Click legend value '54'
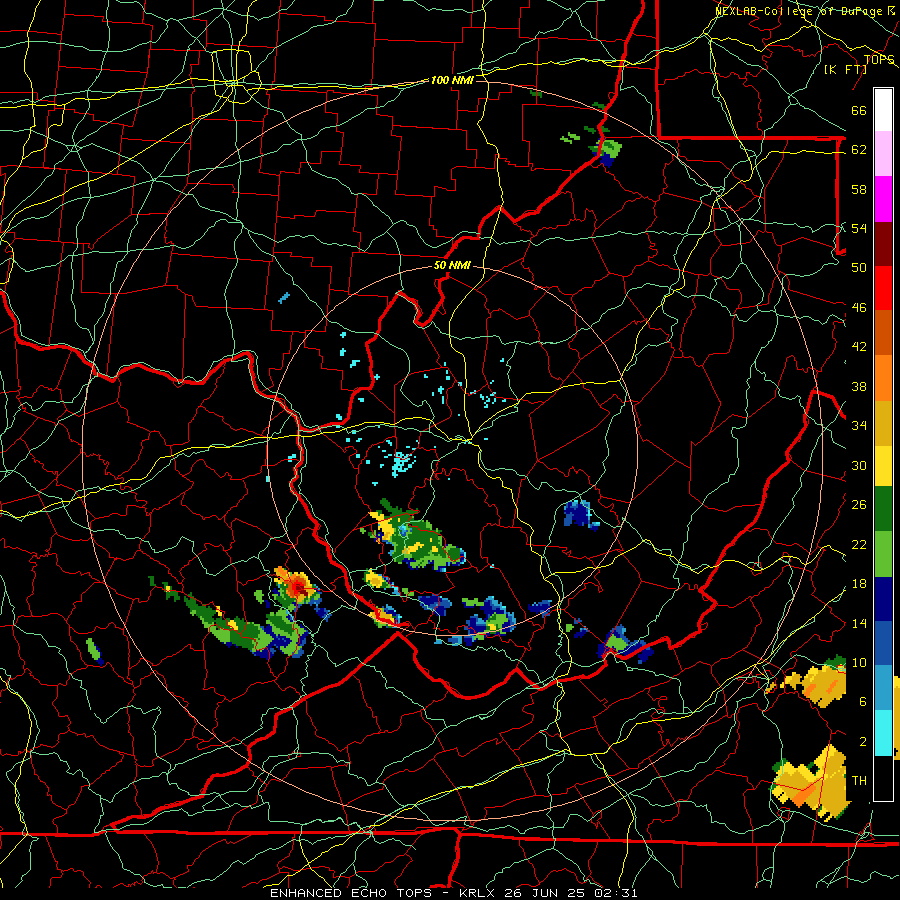Viewport: 900px width, 900px height. 859,228
